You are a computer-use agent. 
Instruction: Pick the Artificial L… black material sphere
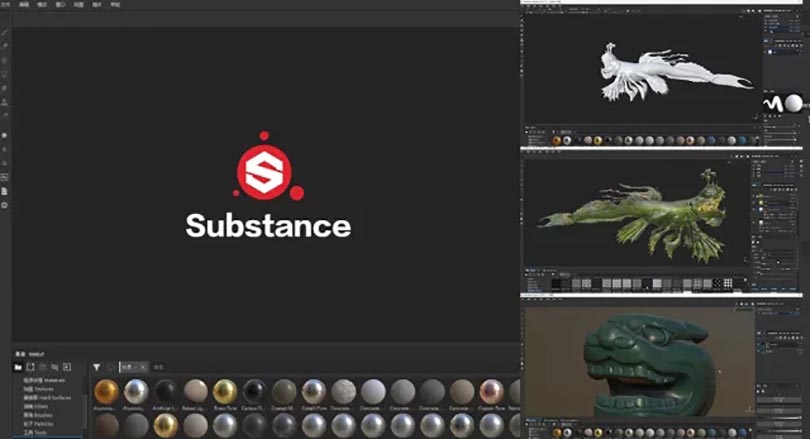click(165, 391)
